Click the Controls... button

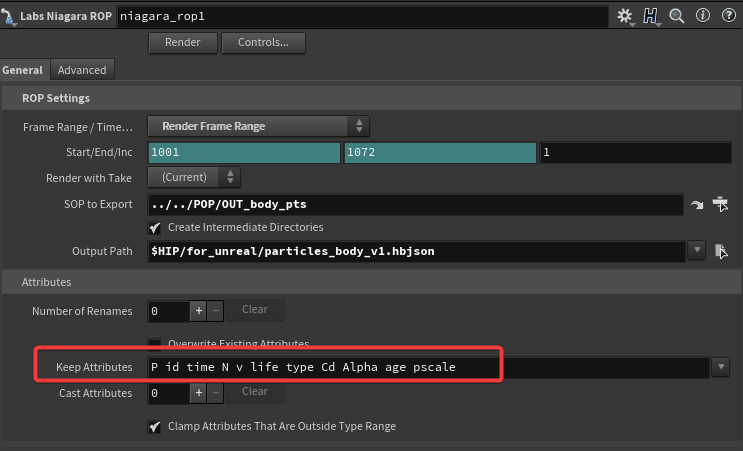point(263,43)
